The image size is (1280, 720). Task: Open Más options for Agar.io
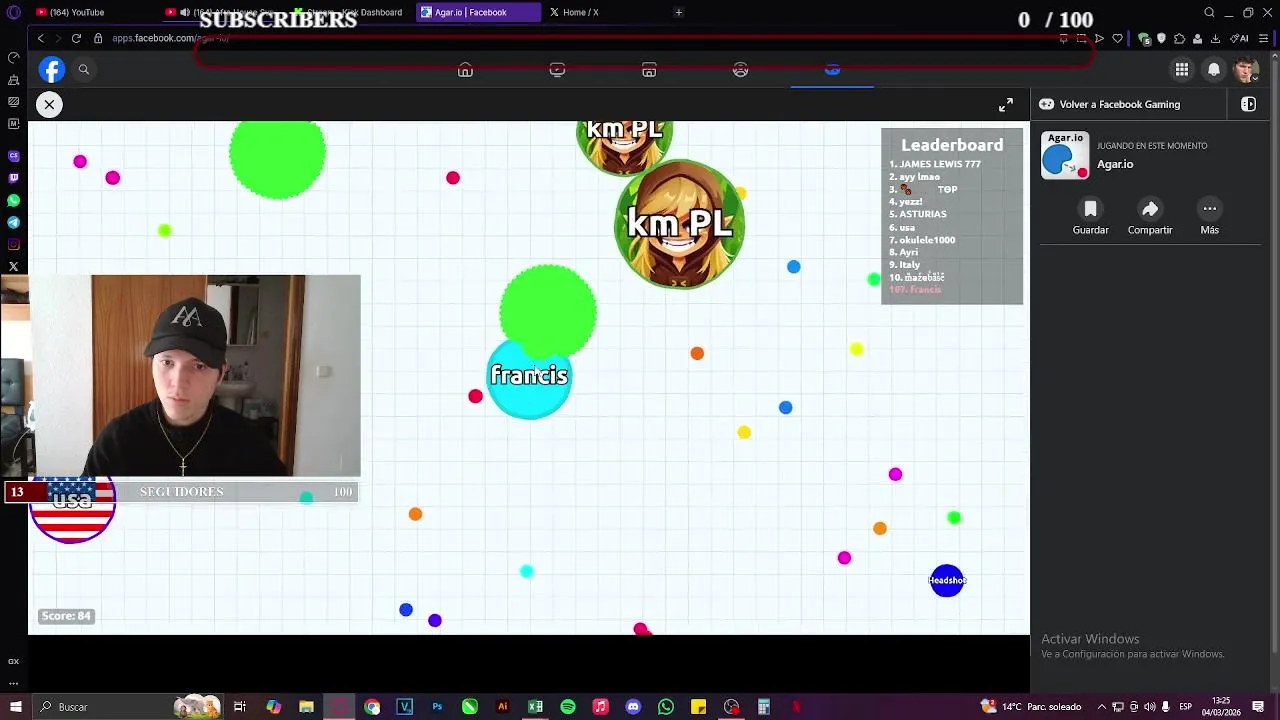pyautogui.click(x=1209, y=217)
